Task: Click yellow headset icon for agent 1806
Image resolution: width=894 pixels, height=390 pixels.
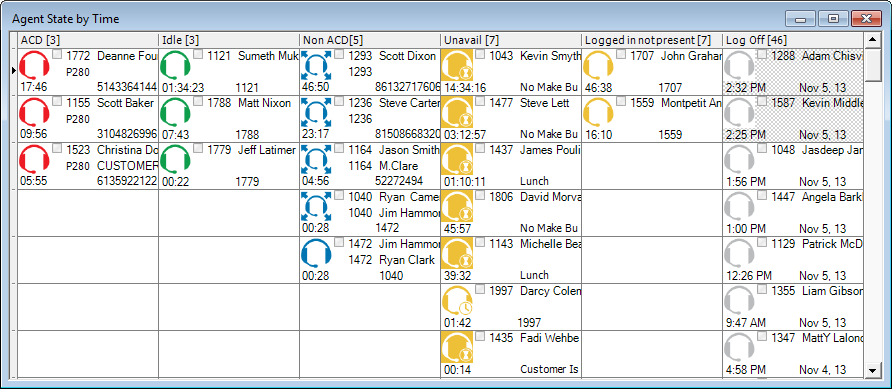Action: (457, 206)
